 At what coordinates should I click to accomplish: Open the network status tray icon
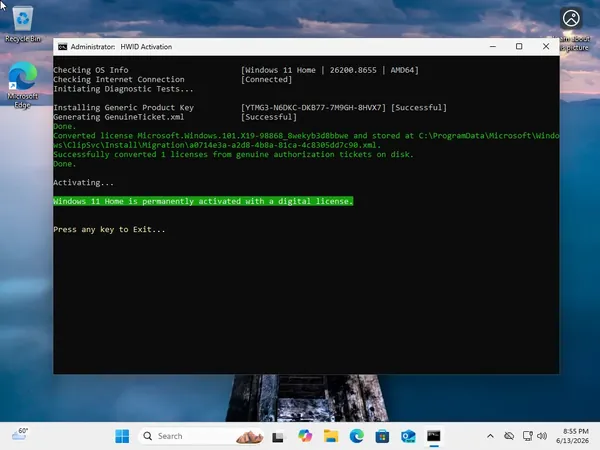pos(528,436)
